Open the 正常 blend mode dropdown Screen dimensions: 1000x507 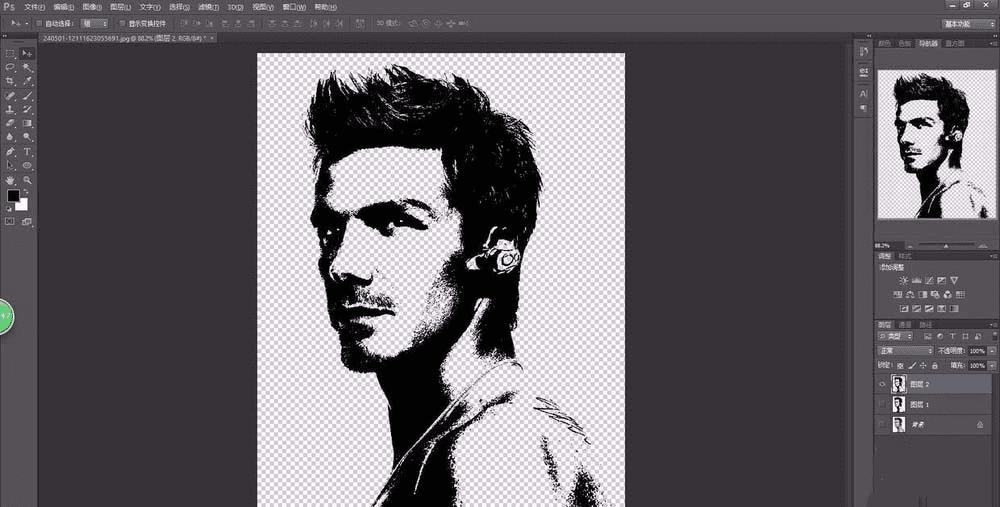point(904,351)
